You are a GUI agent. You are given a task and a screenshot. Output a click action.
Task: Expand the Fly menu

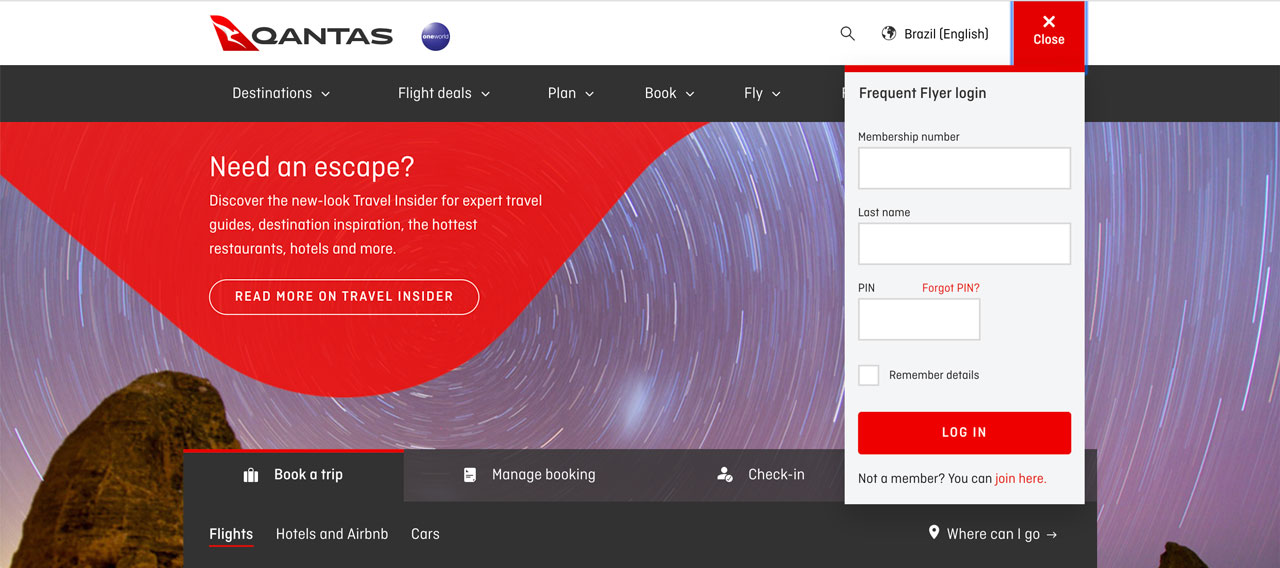[x=762, y=93]
